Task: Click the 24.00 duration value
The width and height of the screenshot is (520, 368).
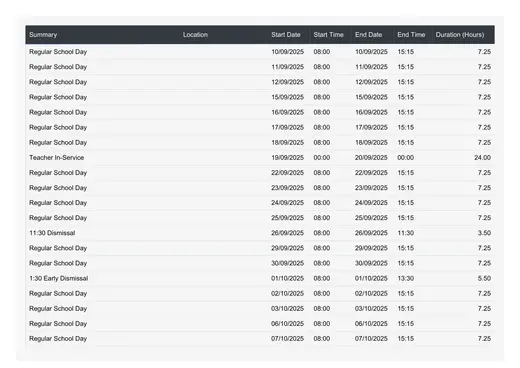Action: [x=482, y=158]
